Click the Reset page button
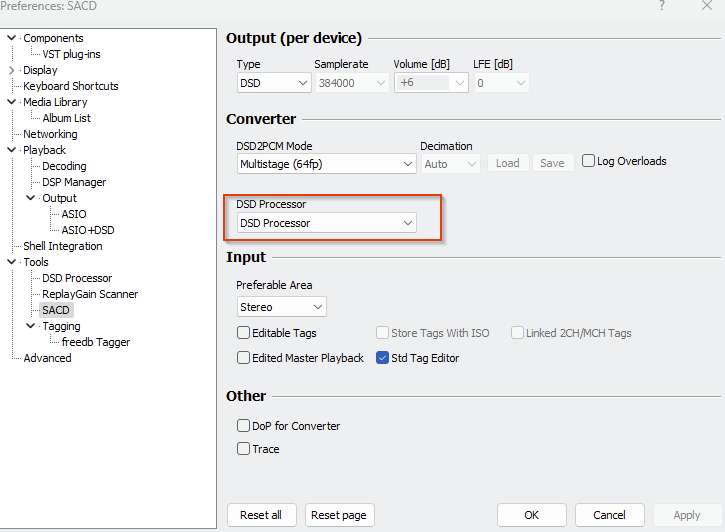 tap(339, 515)
